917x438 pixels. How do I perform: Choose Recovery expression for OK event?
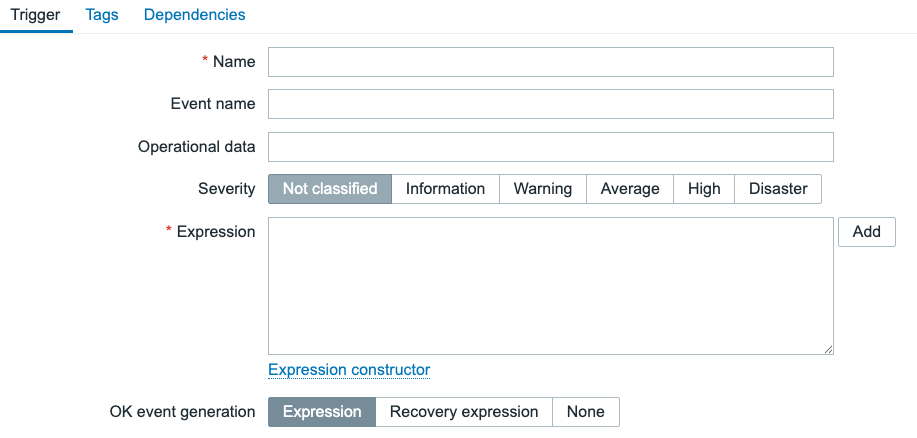point(464,412)
